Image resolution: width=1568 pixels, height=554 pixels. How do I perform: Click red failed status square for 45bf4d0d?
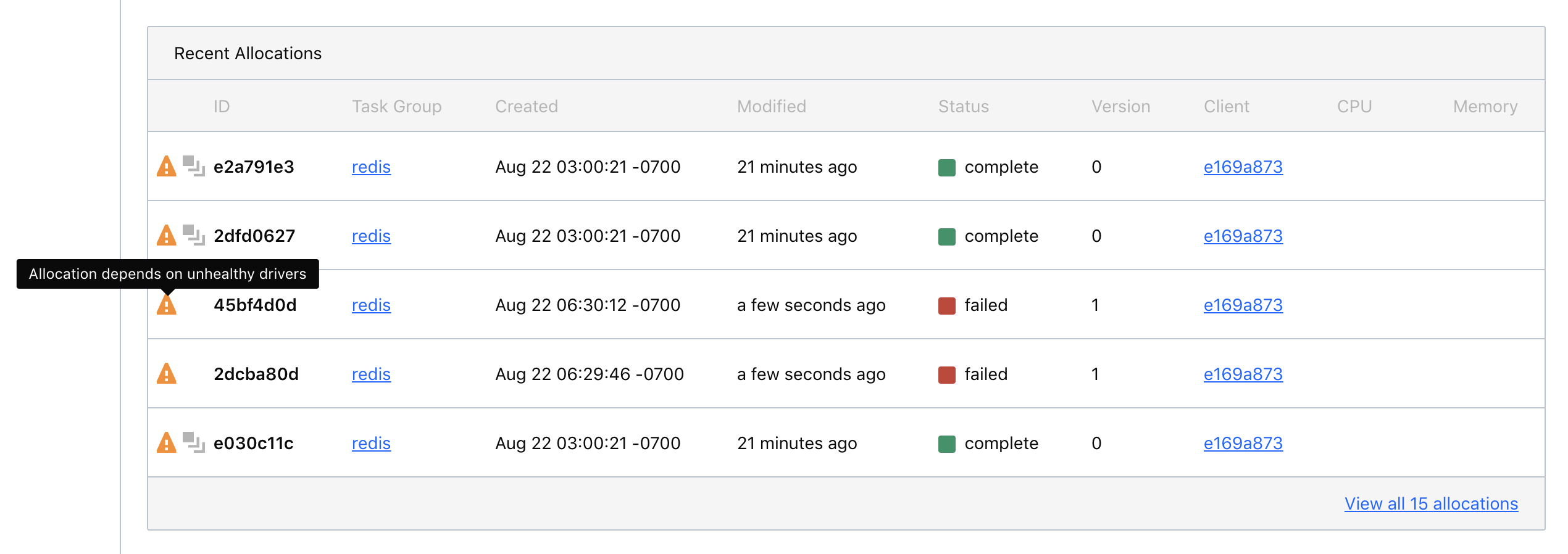946,305
